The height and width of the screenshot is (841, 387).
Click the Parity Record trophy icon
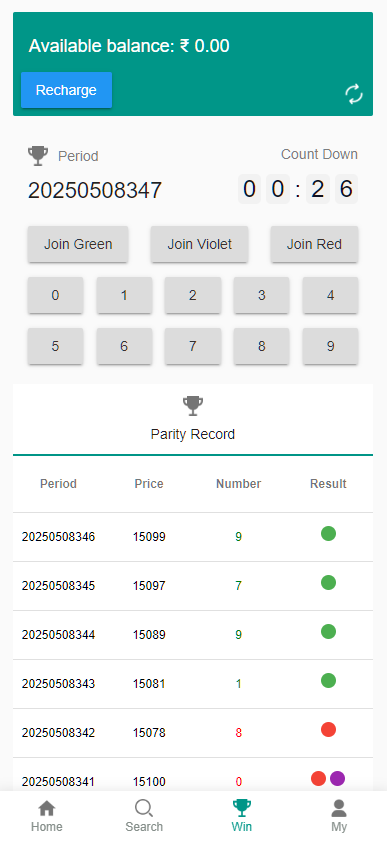point(193,406)
